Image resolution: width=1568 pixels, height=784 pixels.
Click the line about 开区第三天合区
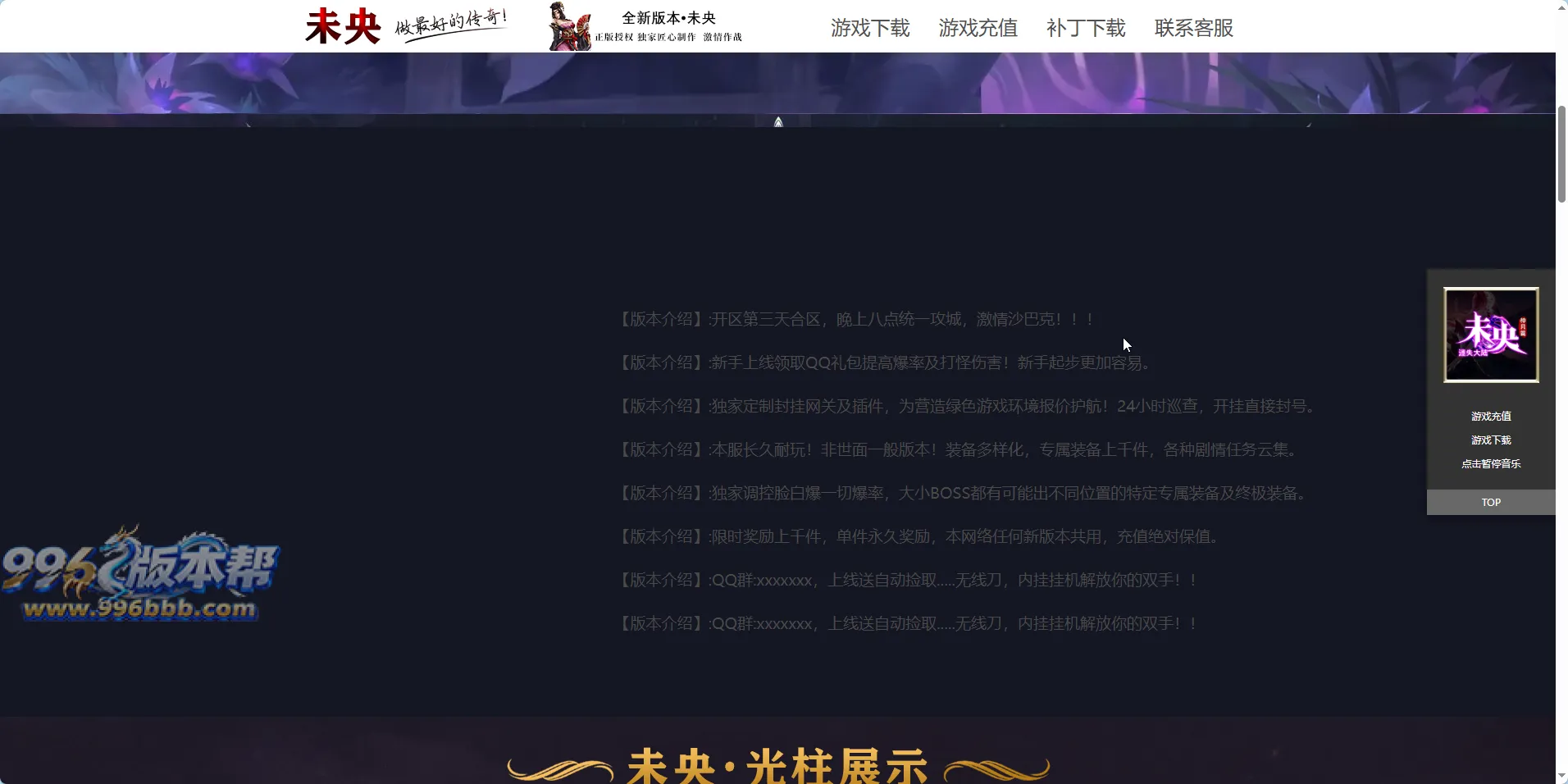[857, 319]
